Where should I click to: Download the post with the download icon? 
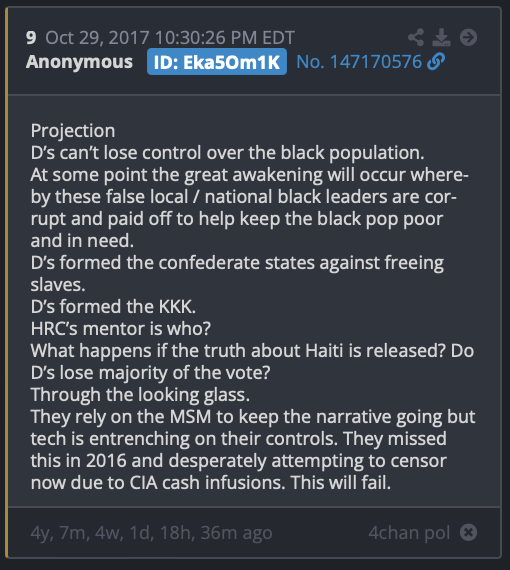441,37
